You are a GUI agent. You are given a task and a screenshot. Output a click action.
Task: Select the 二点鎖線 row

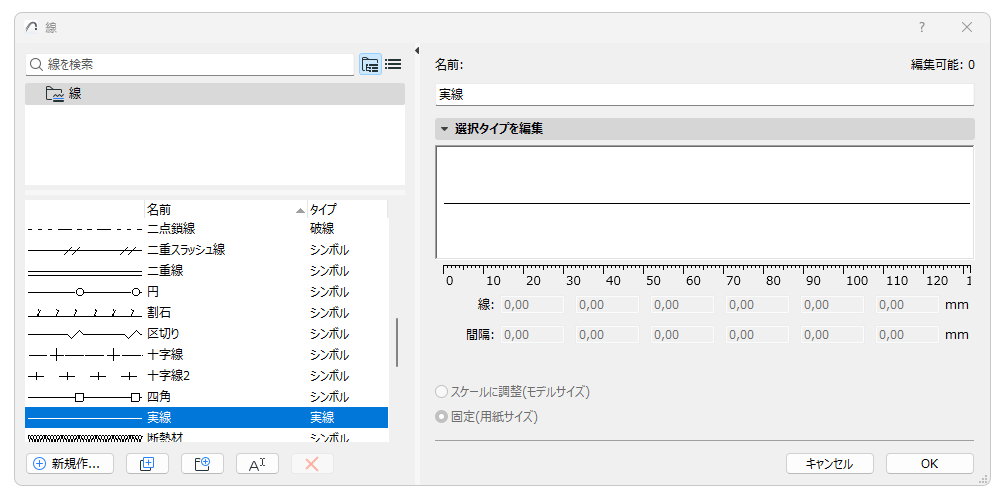tap(206, 229)
